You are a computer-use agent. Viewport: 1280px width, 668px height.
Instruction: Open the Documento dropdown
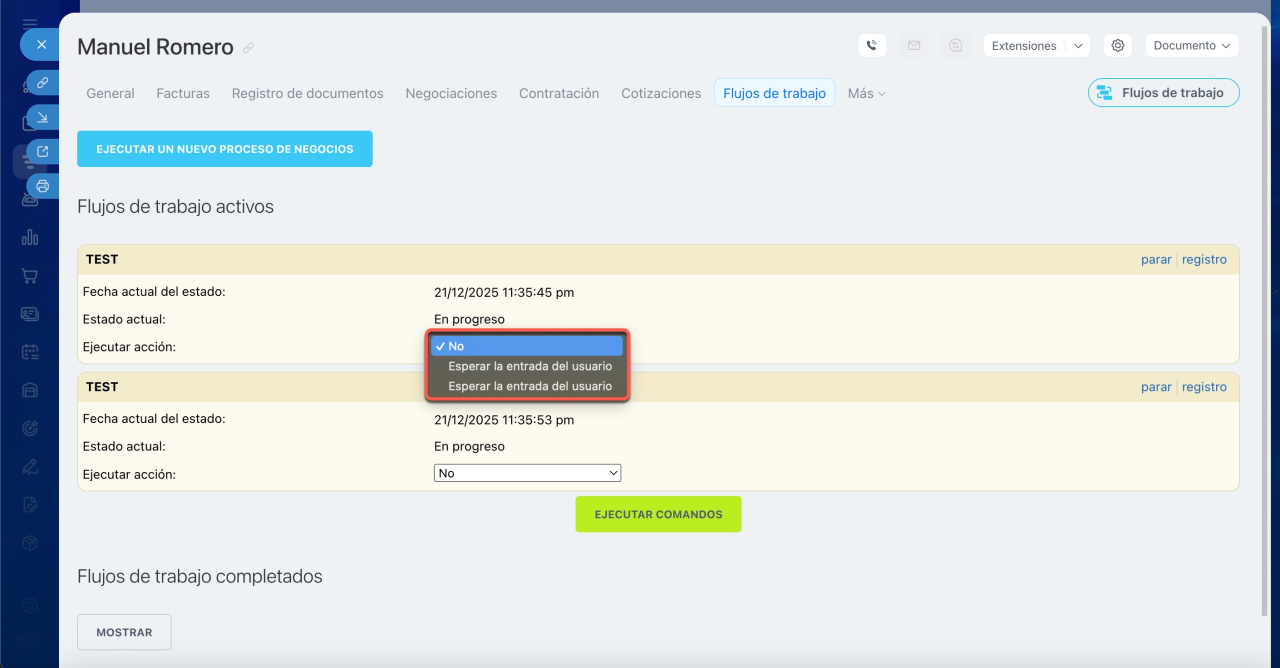pyautogui.click(x=1191, y=46)
